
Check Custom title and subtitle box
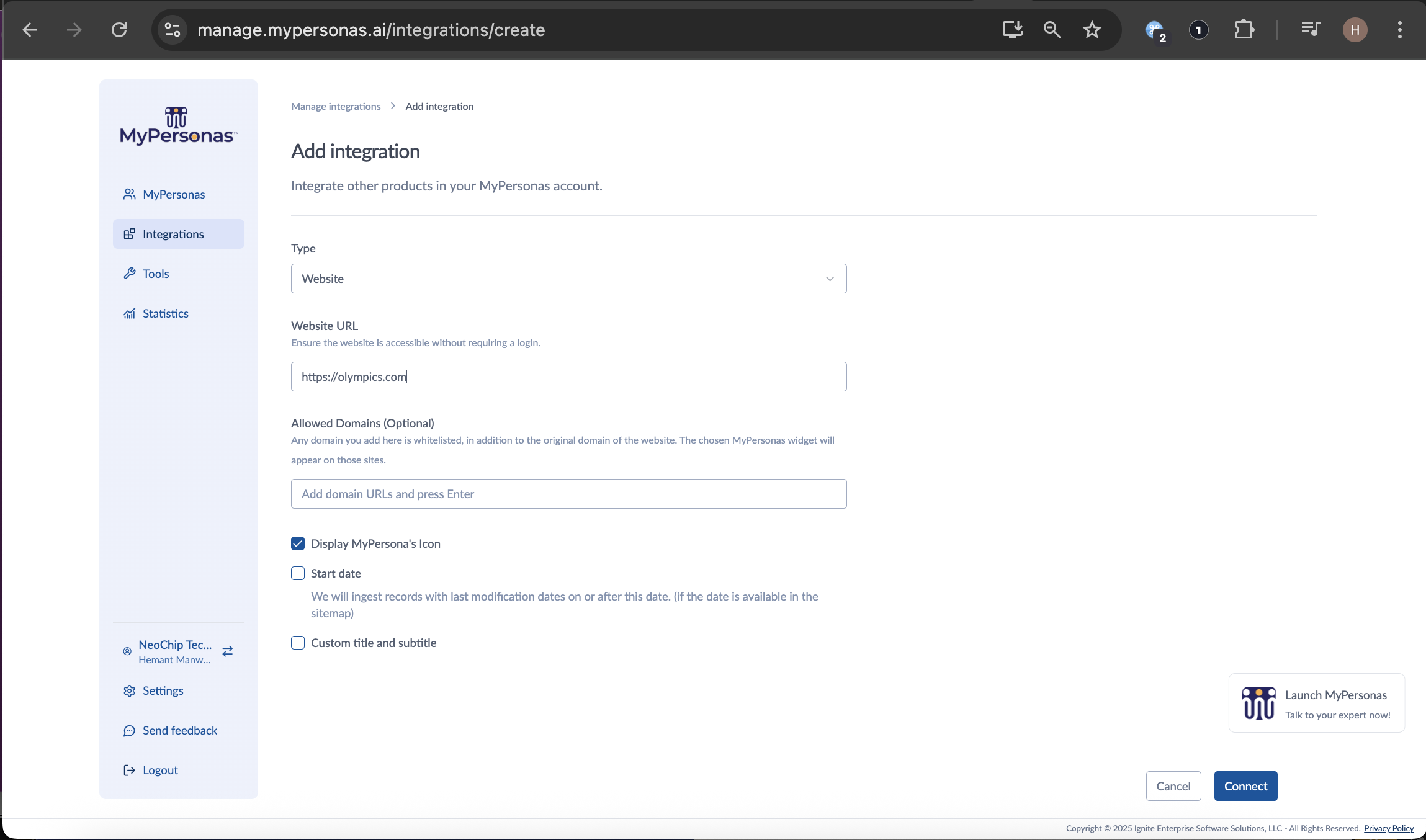coord(298,643)
